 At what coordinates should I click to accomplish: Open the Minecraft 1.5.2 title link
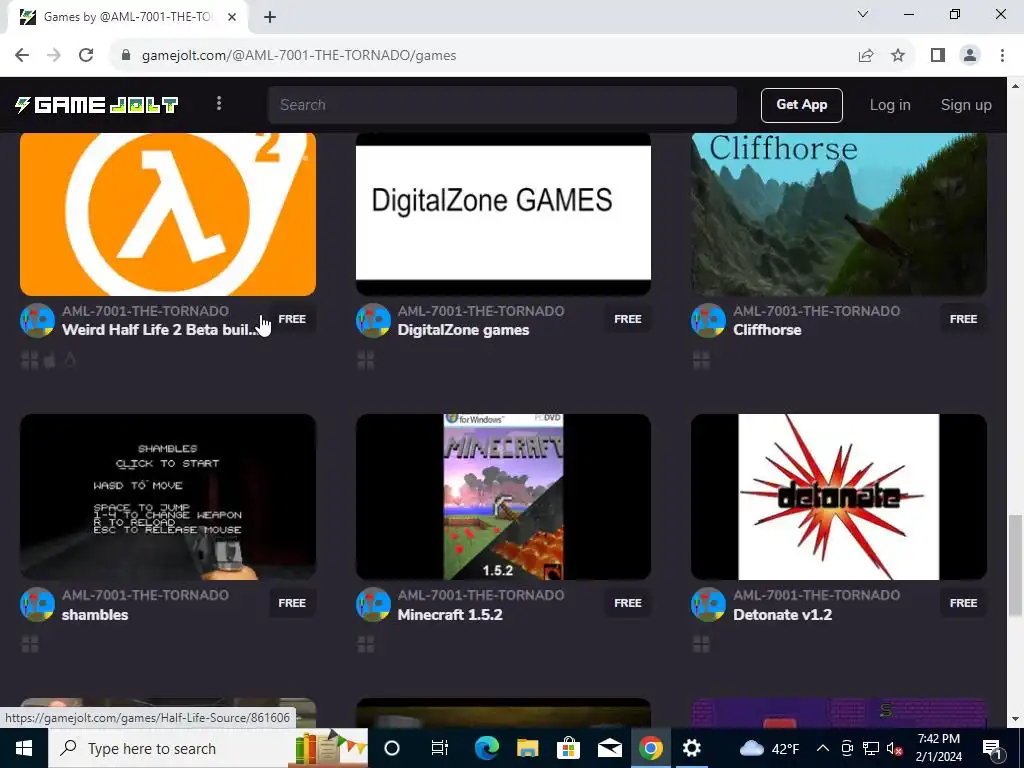449,615
